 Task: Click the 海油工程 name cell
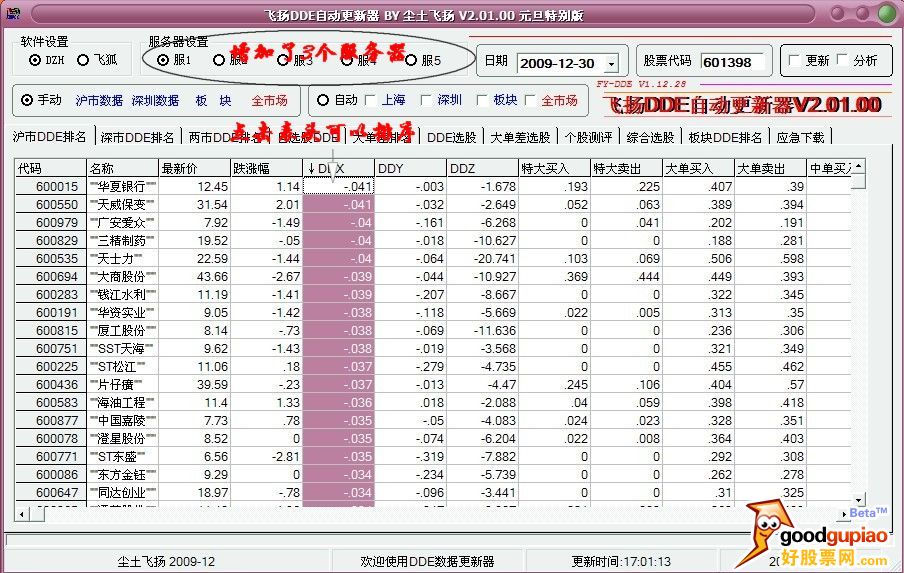point(122,402)
